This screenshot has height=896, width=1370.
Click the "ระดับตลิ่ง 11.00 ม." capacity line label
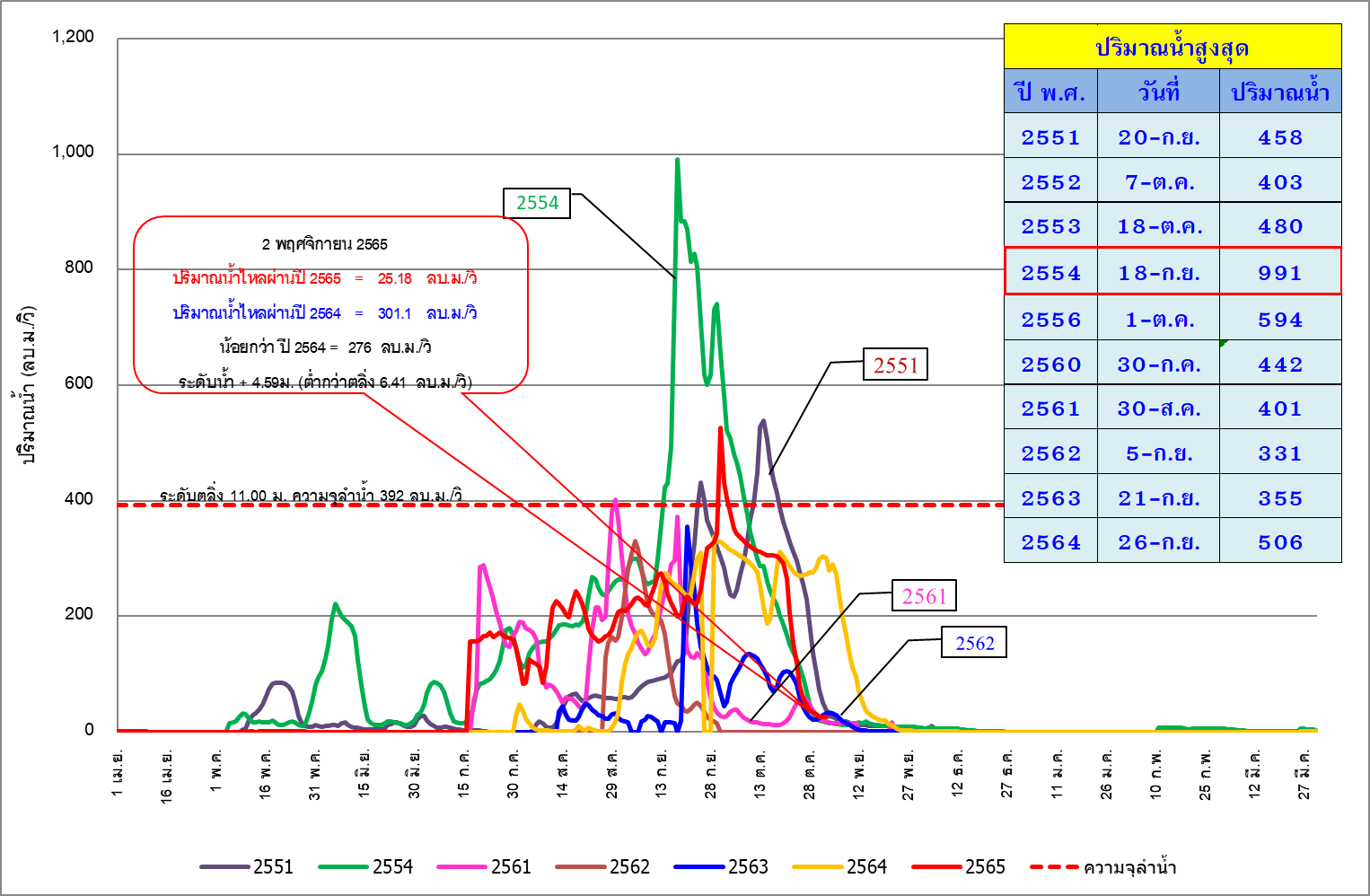(x=311, y=495)
